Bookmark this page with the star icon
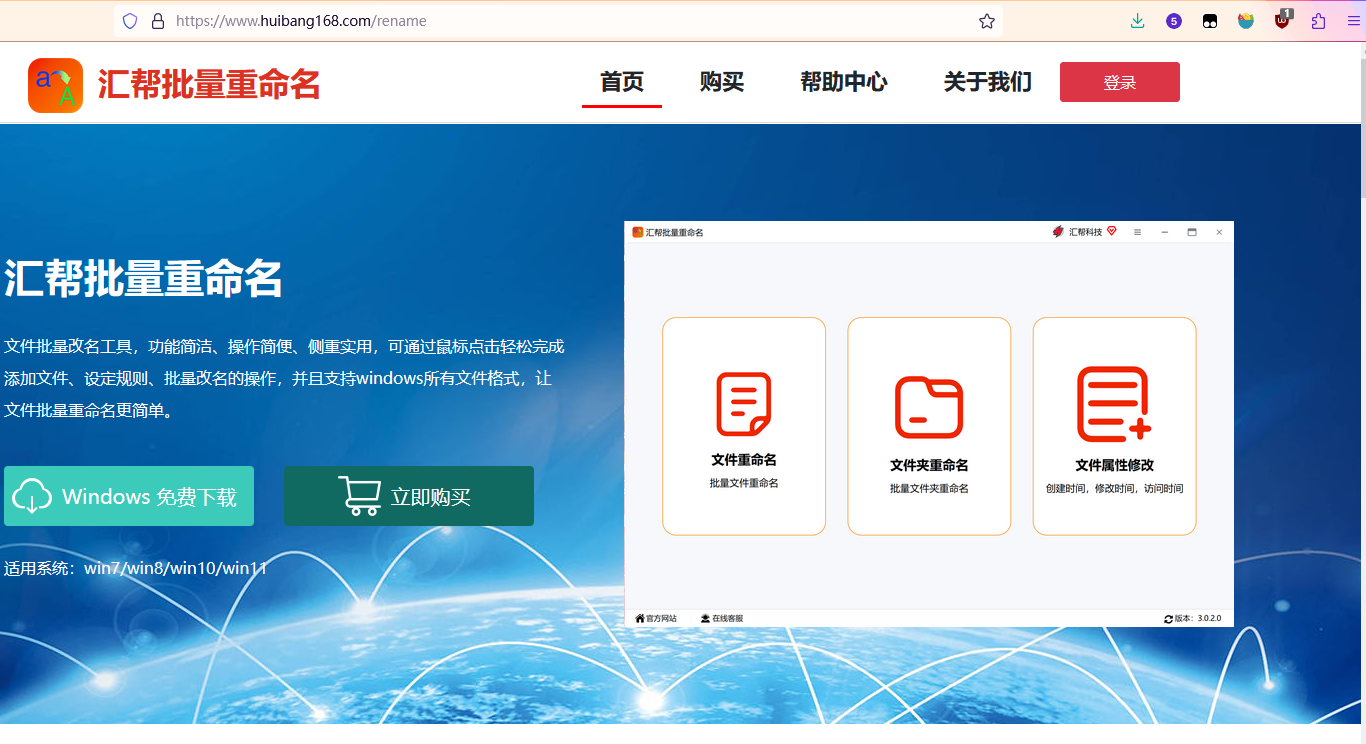 tap(987, 21)
